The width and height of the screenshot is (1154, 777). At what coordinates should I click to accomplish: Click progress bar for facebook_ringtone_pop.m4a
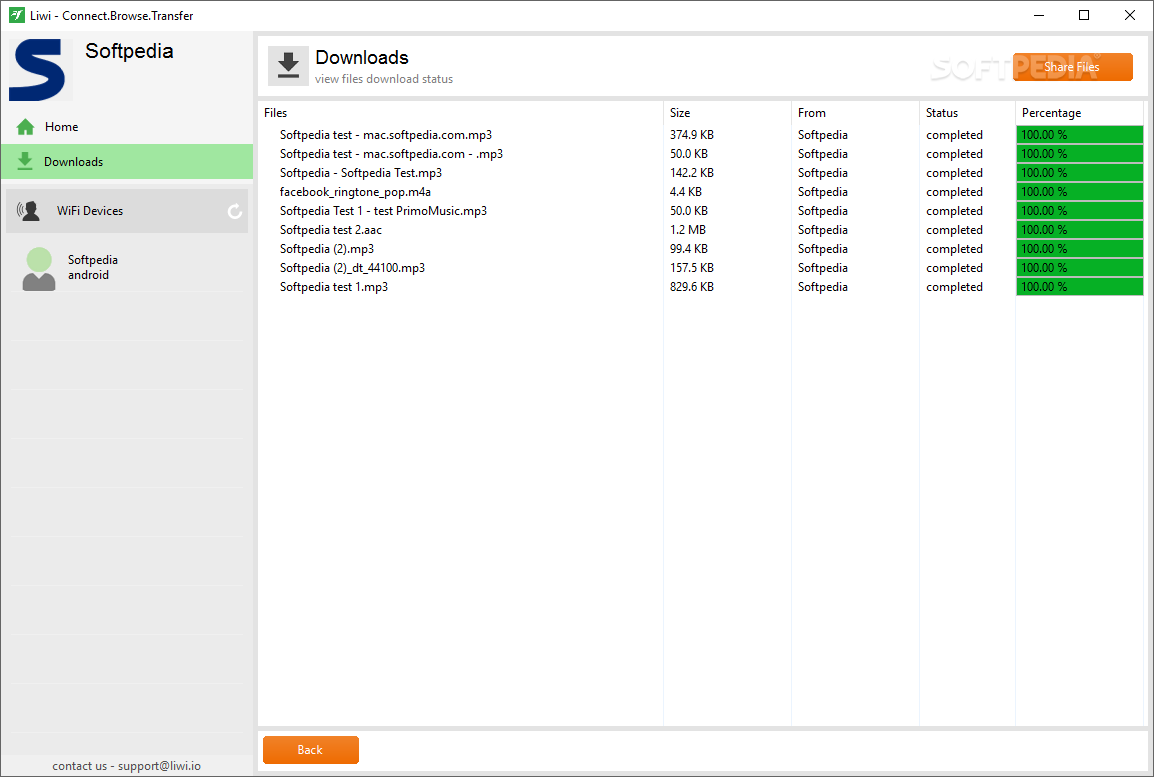pos(1080,192)
